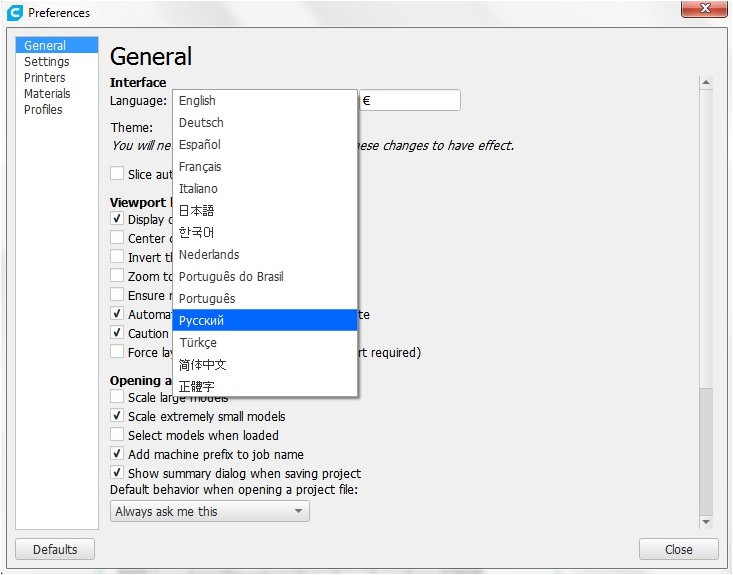The width and height of the screenshot is (733, 575).
Task: Toggle Select models when loaded
Action: (x=118, y=436)
